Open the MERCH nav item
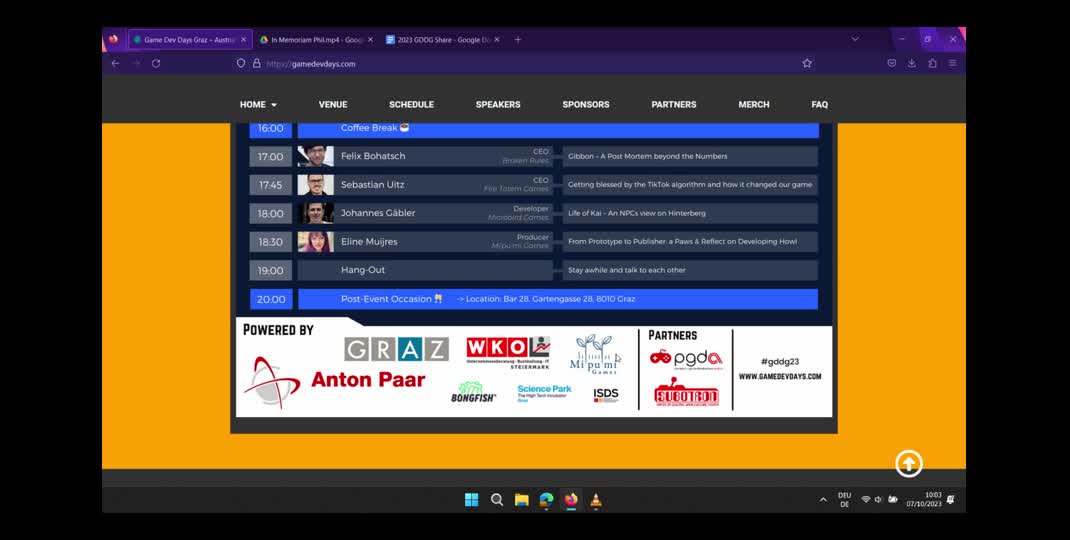Viewport: 1070px width, 540px height. click(x=754, y=104)
